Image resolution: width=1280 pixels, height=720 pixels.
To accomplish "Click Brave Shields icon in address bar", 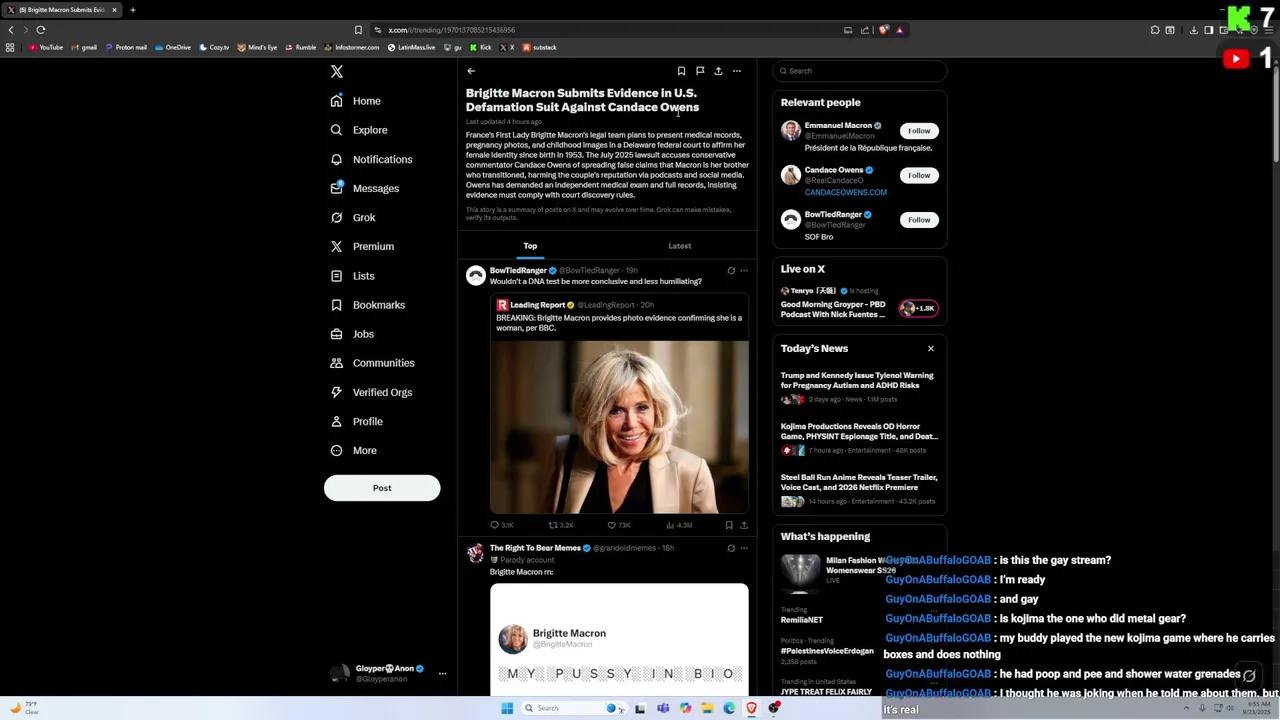I will pyautogui.click(x=883, y=30).
